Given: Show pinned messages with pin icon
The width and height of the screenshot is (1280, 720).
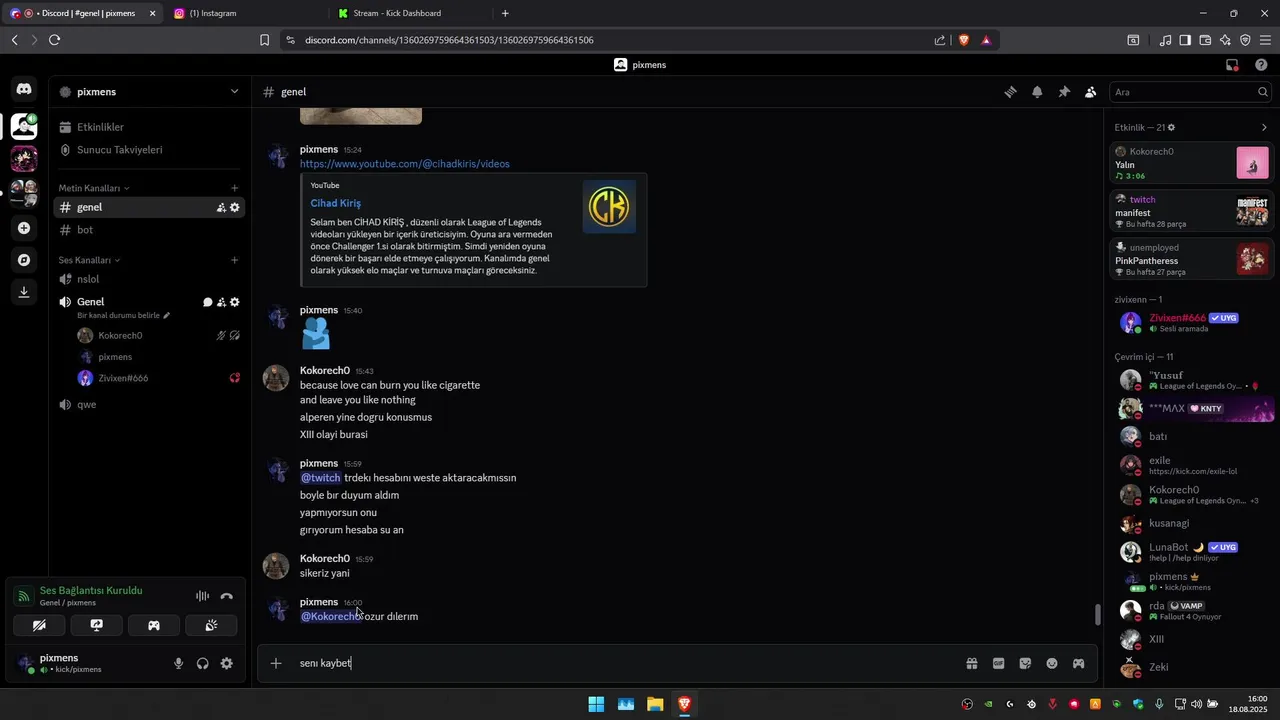Looking at the screenshot, I should pyautogui.click(x=1064, y=92).
